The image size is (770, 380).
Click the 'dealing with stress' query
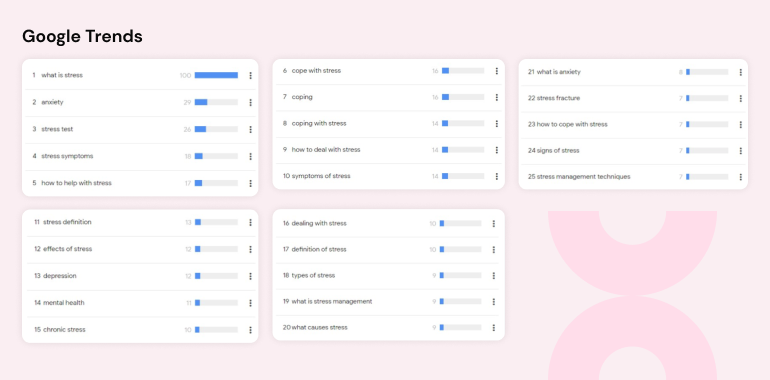(319, 223)
